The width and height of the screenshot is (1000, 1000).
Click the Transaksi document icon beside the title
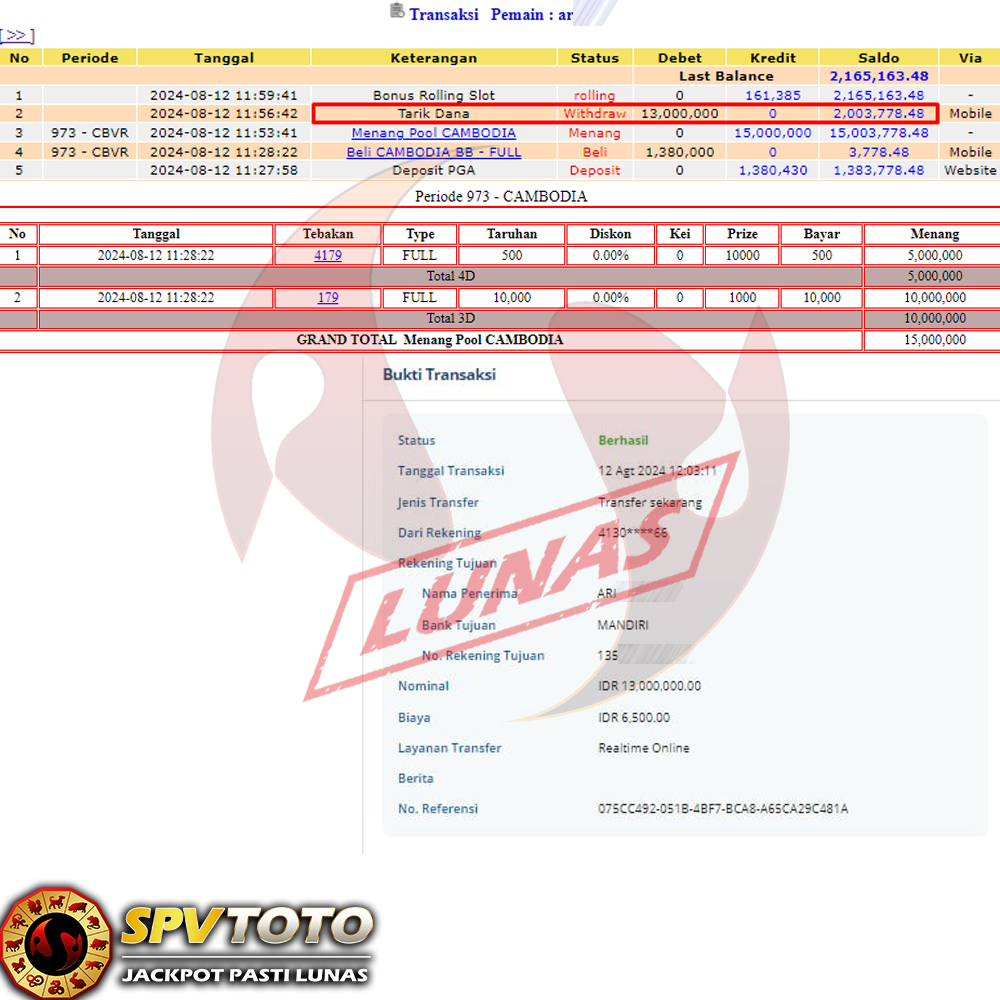[x=397, y=12]
